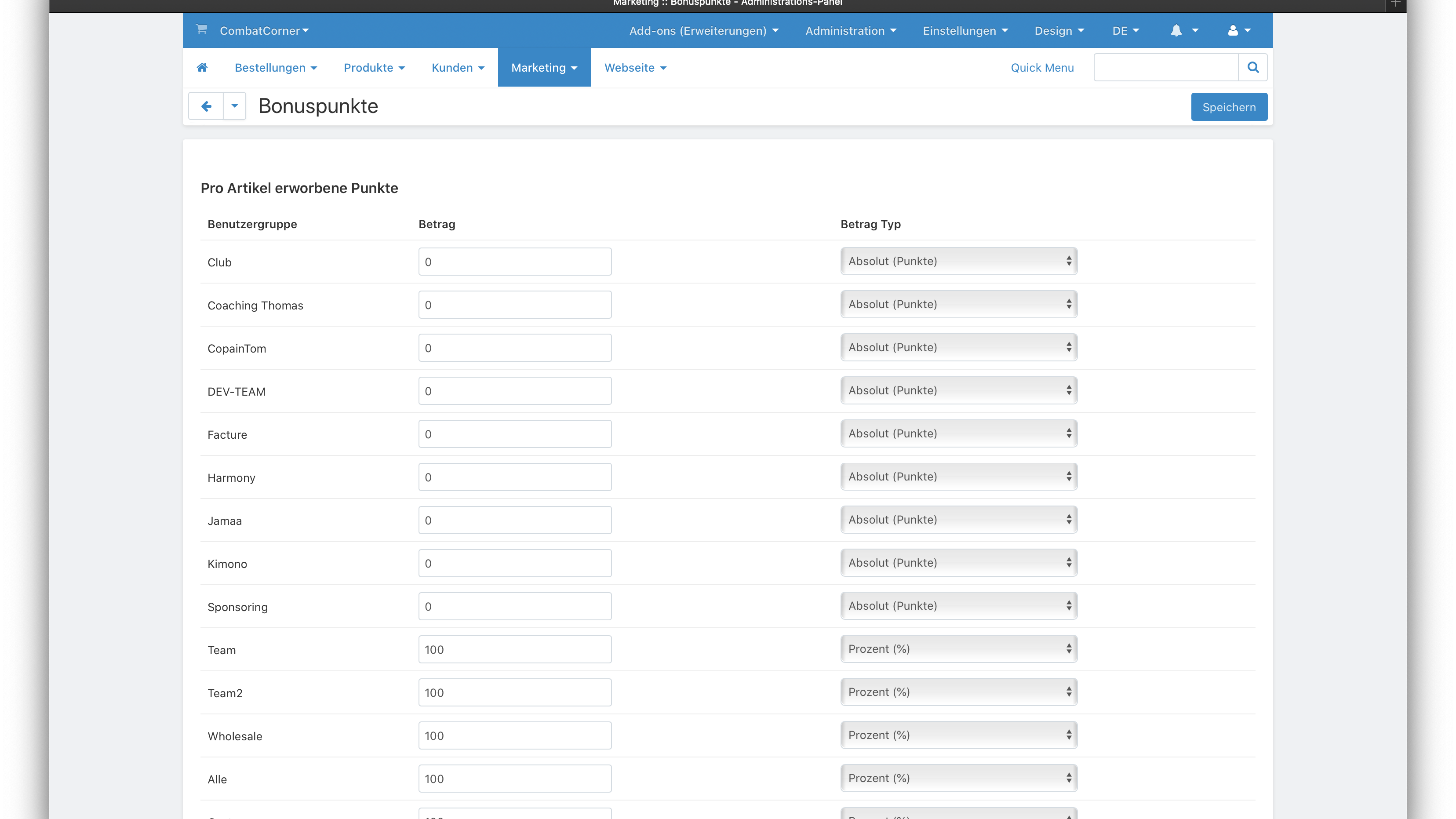
Task: Click the Betrag field for Facture
Action: pyautogui.click(x=515, y=434)
